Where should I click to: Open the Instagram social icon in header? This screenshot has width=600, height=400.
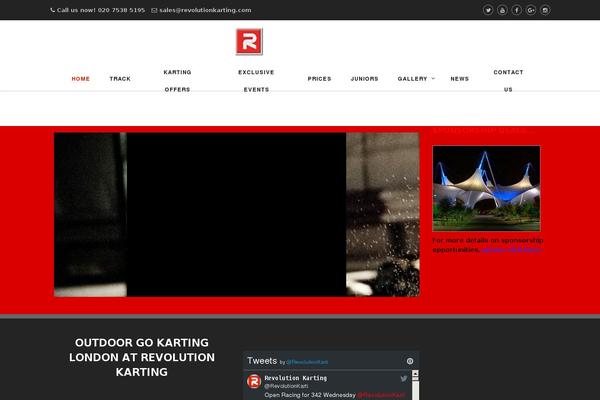[x=545, y=10]
